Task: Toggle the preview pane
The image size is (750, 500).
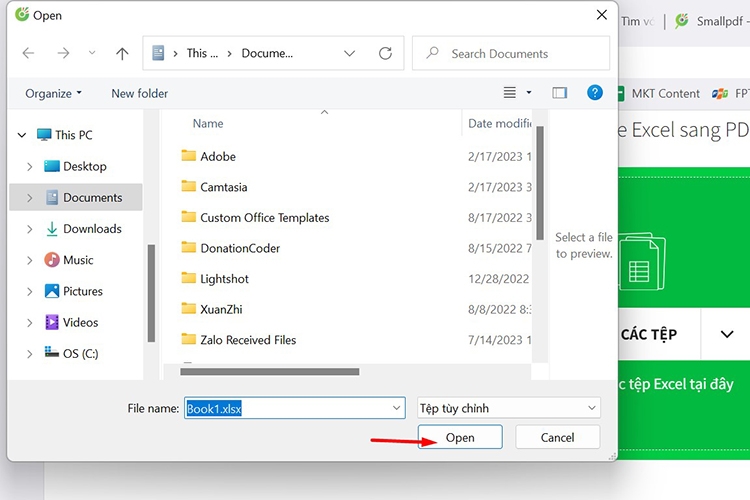Action: point(560,92)
